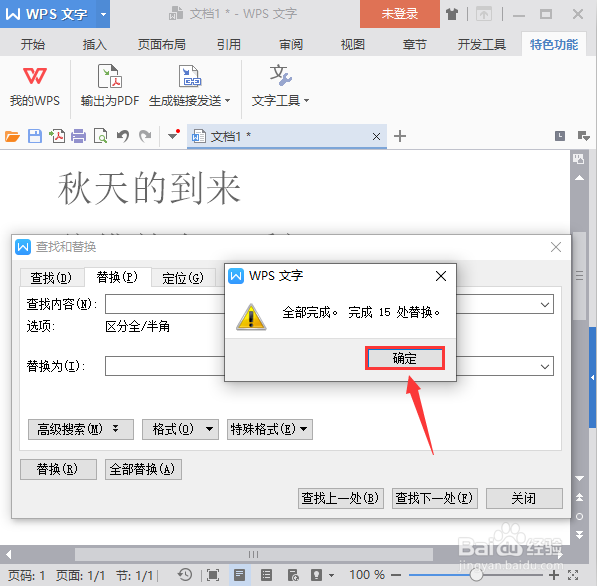
Task: Click the 我的WPS icon
Action: [35, 76]
